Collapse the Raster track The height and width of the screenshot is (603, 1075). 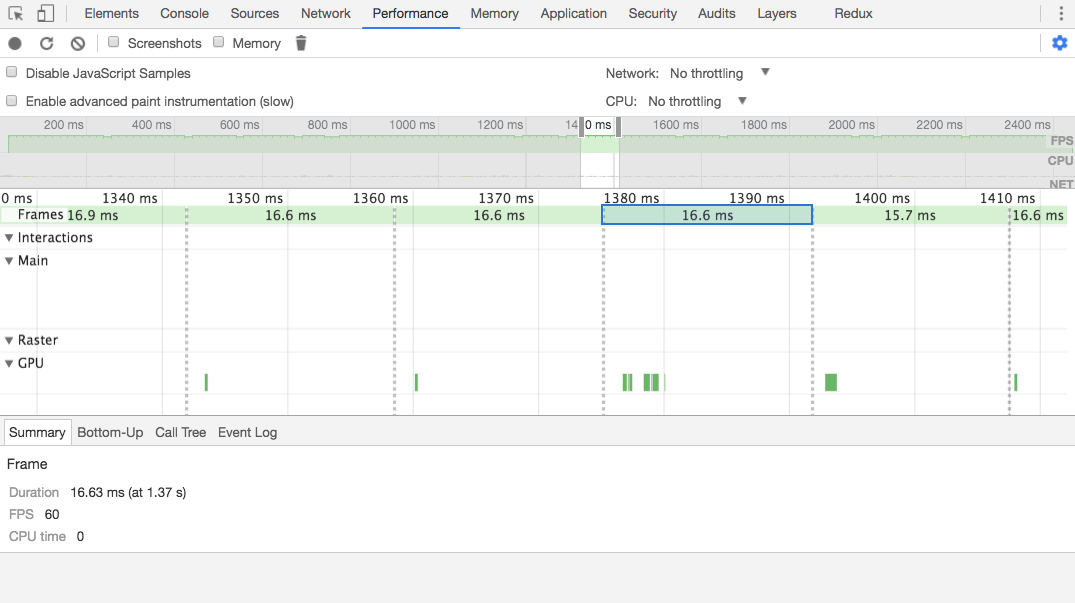(9, 340)
